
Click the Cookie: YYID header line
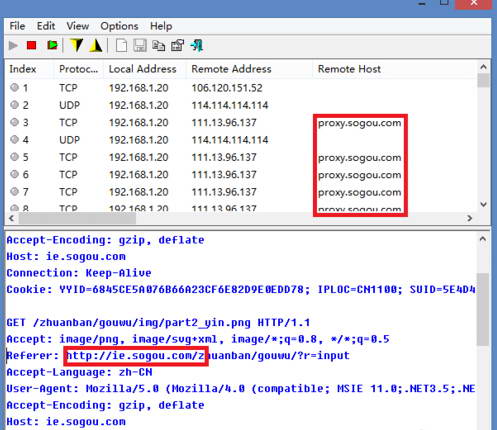pyautogui.click(x=241, y=289)
